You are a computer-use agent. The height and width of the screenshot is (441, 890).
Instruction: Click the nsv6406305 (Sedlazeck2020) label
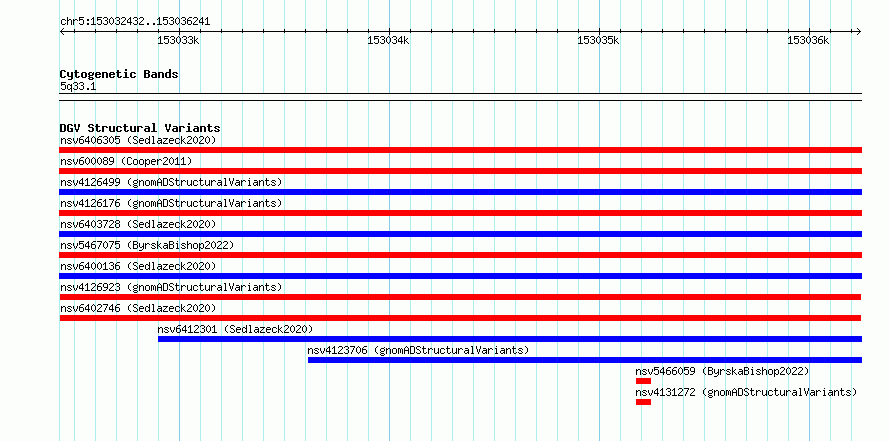[x=138, y=140]
